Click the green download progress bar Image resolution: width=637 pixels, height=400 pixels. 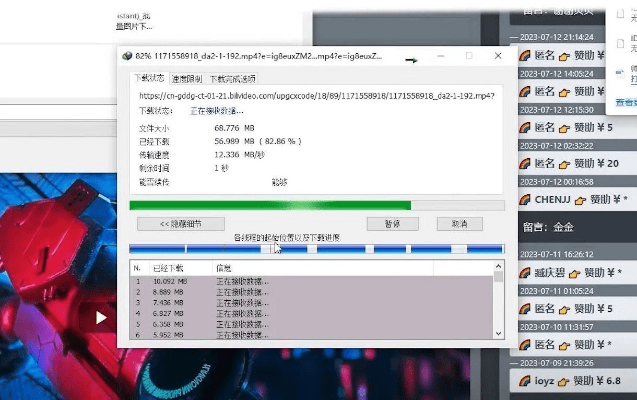317,205
